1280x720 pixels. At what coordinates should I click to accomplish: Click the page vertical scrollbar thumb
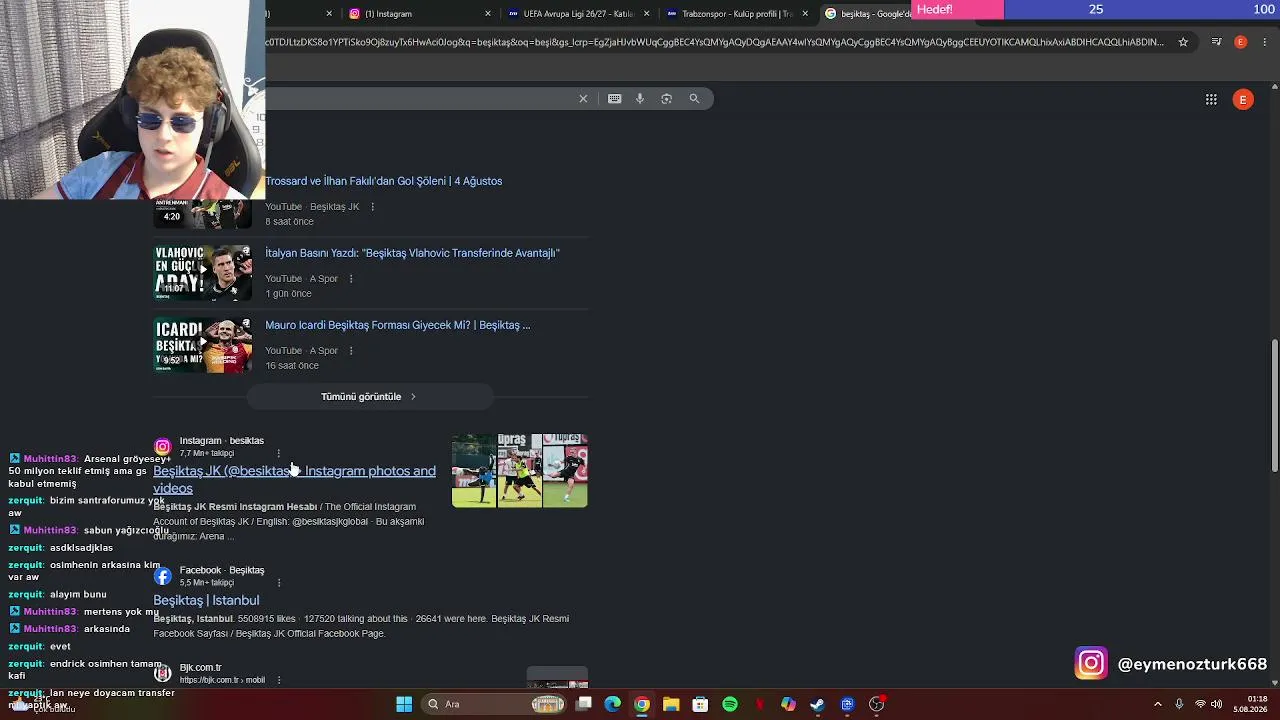tap(1275, 406)
